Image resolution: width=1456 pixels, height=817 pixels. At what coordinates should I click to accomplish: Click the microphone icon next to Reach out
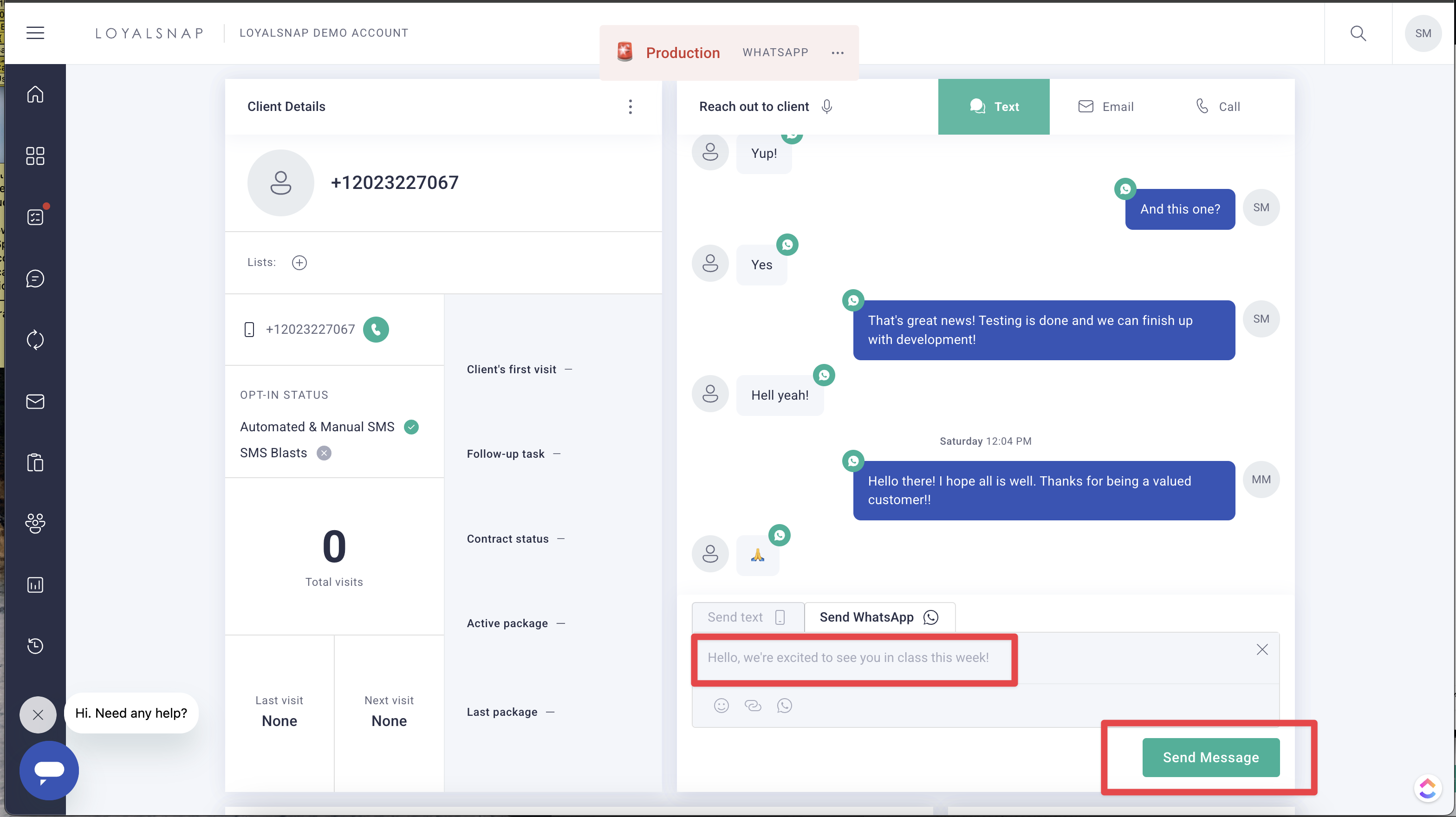(826, 107)
